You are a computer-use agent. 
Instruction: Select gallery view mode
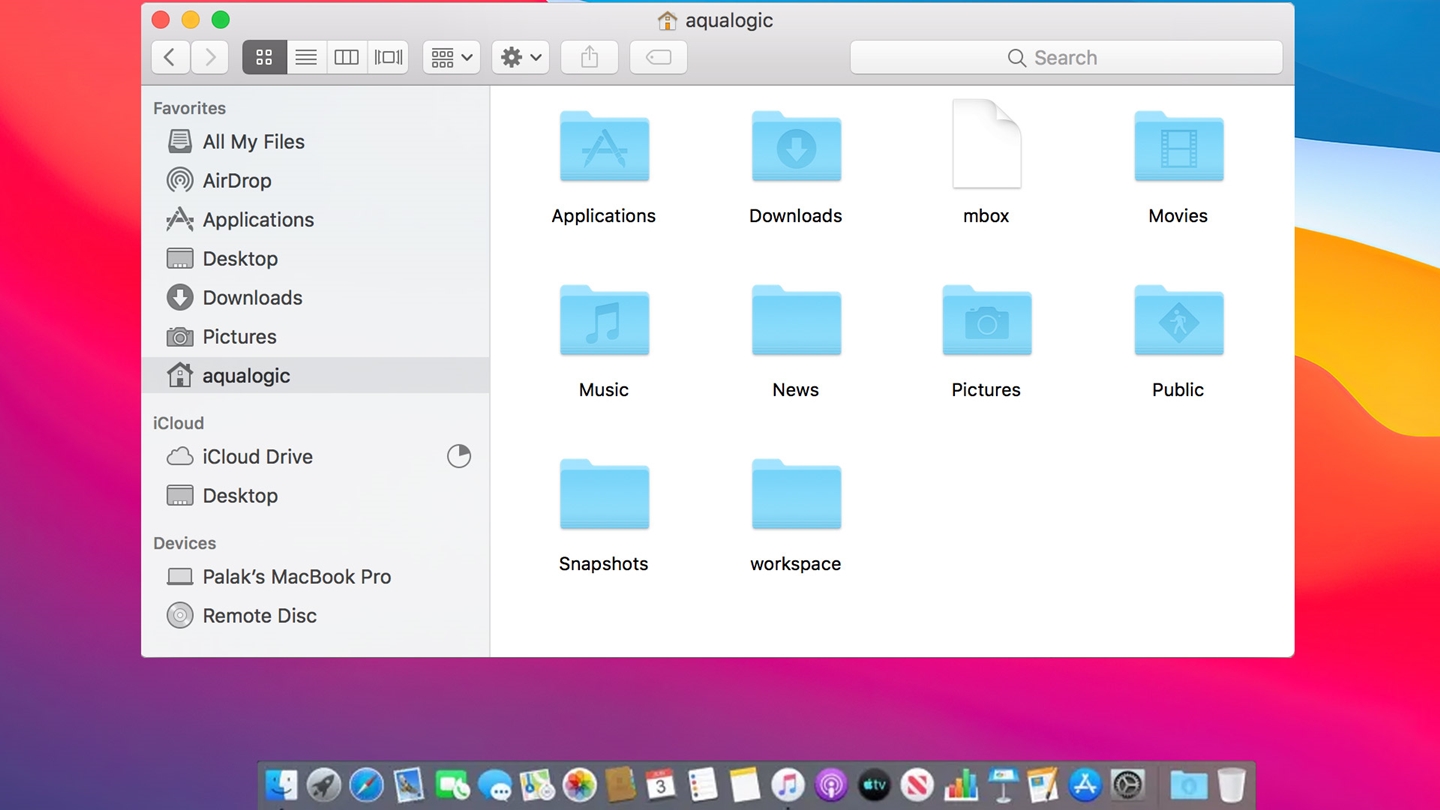pos(387,57)
